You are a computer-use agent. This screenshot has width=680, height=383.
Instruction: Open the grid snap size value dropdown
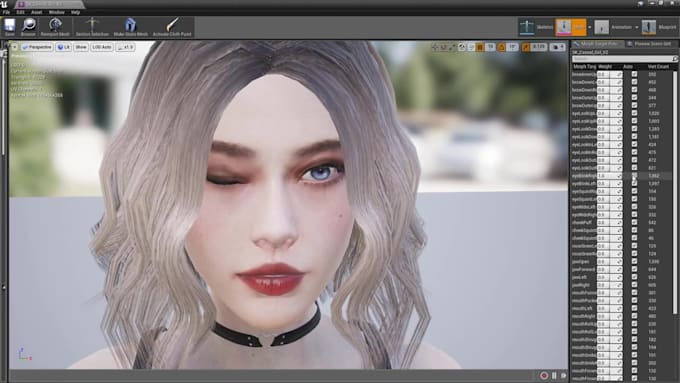[490, 47]
